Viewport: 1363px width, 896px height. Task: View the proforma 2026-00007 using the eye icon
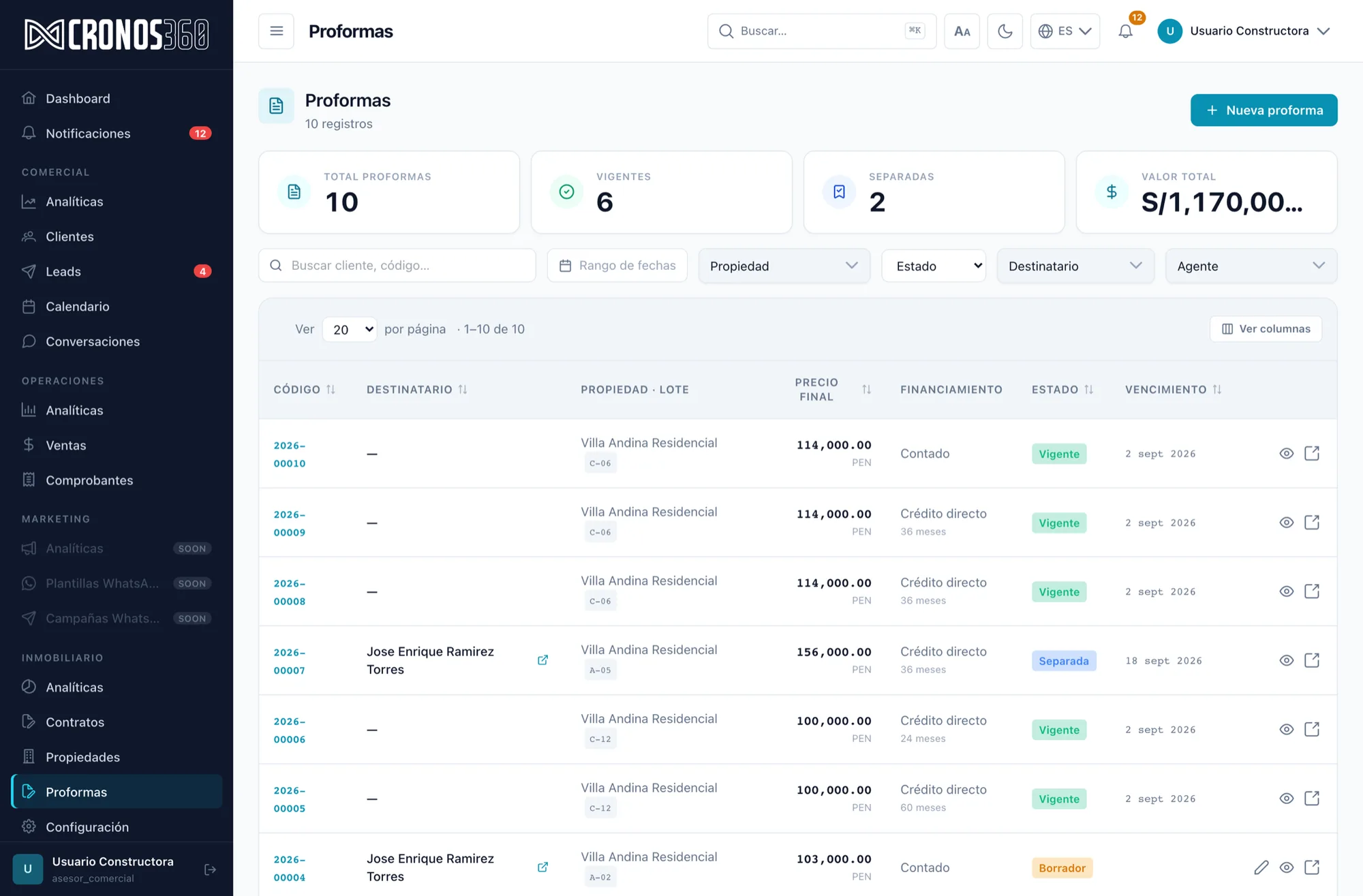click(1286, 660)
